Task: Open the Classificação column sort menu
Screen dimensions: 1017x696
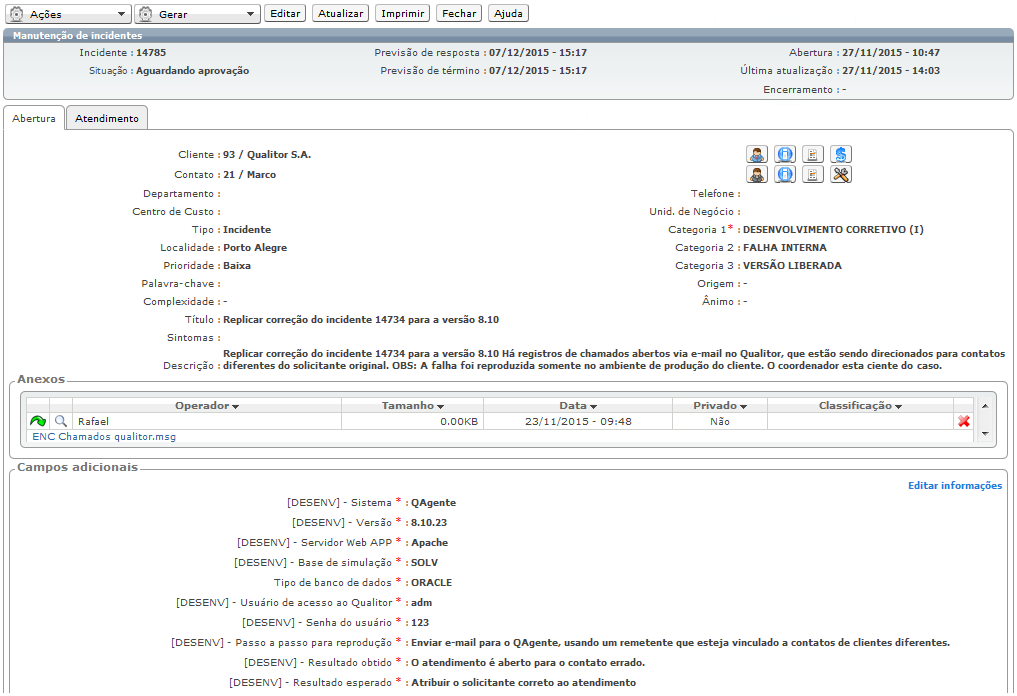Action: [x=860, y=406]
